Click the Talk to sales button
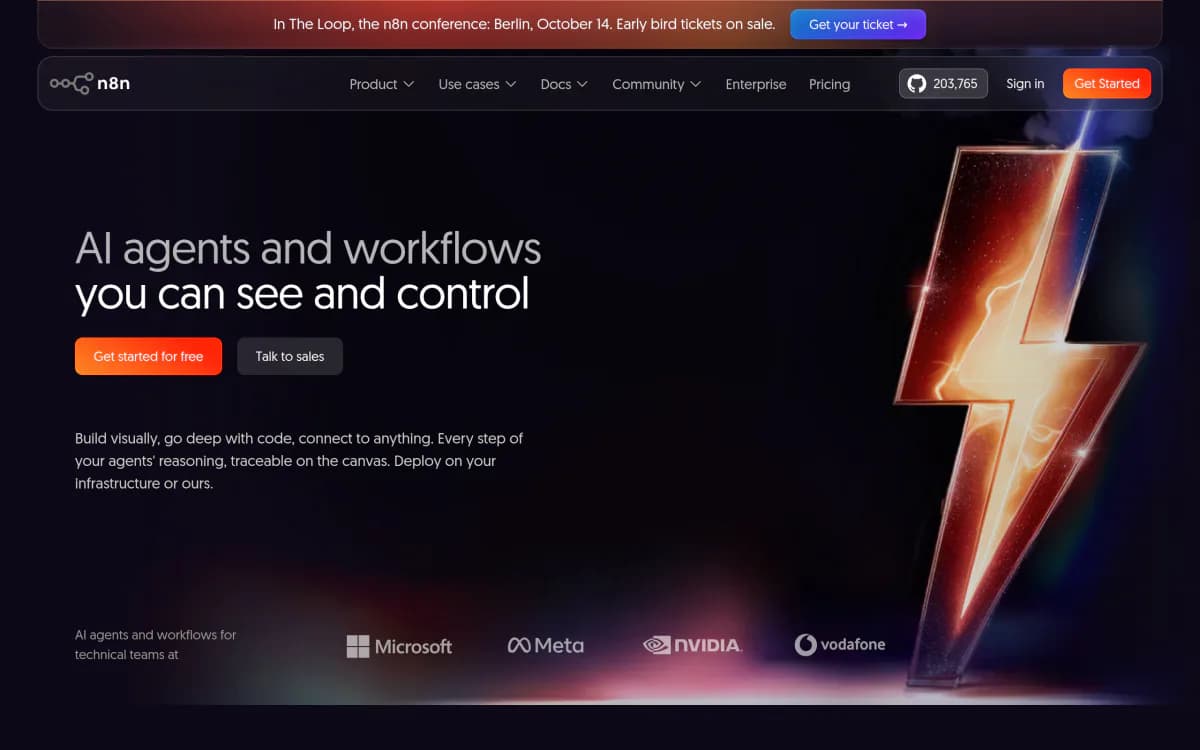Screen dimensions: 1200x750 [x=290, y=356]
